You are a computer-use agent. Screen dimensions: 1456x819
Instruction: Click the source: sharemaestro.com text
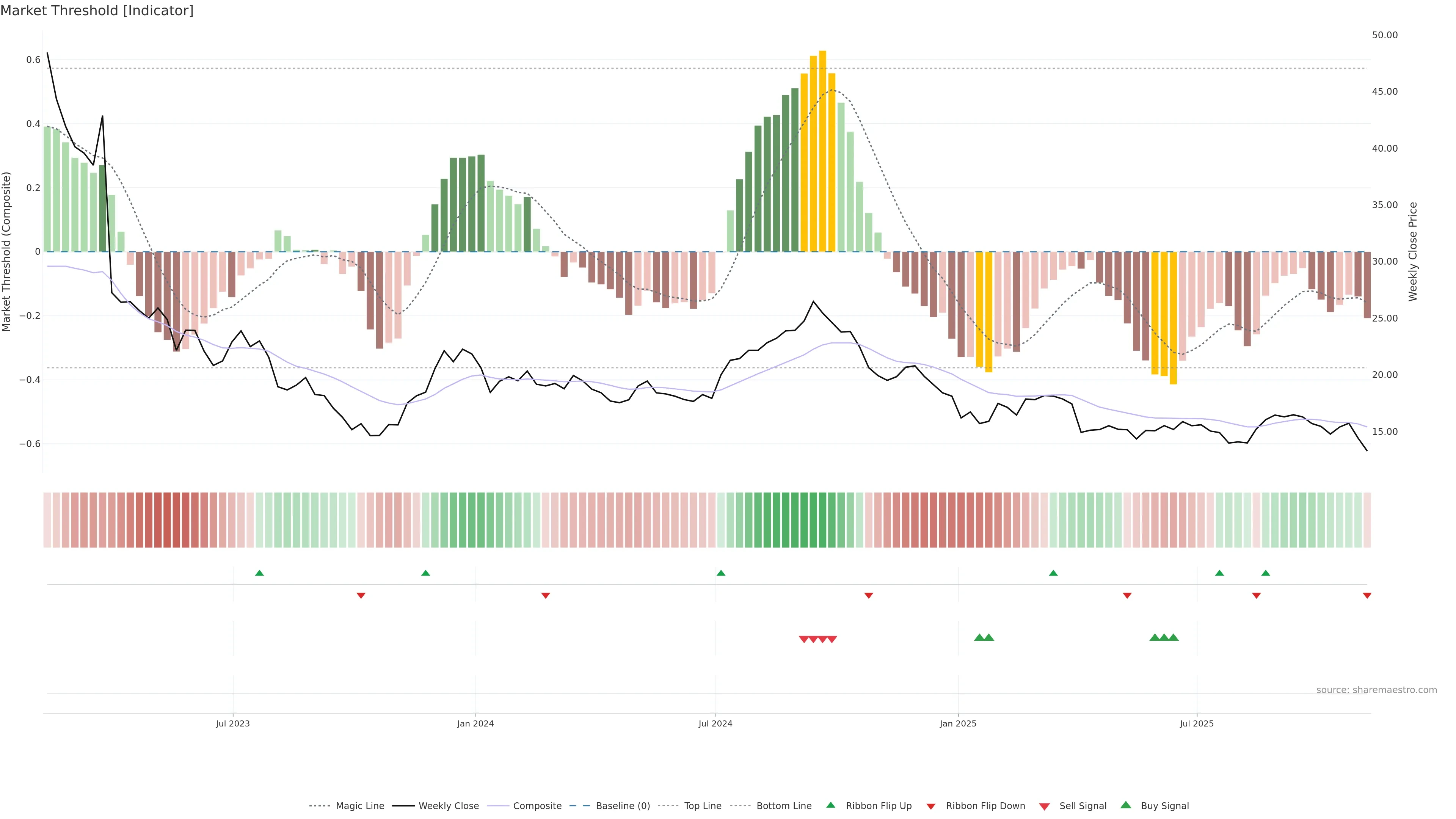1376,690
